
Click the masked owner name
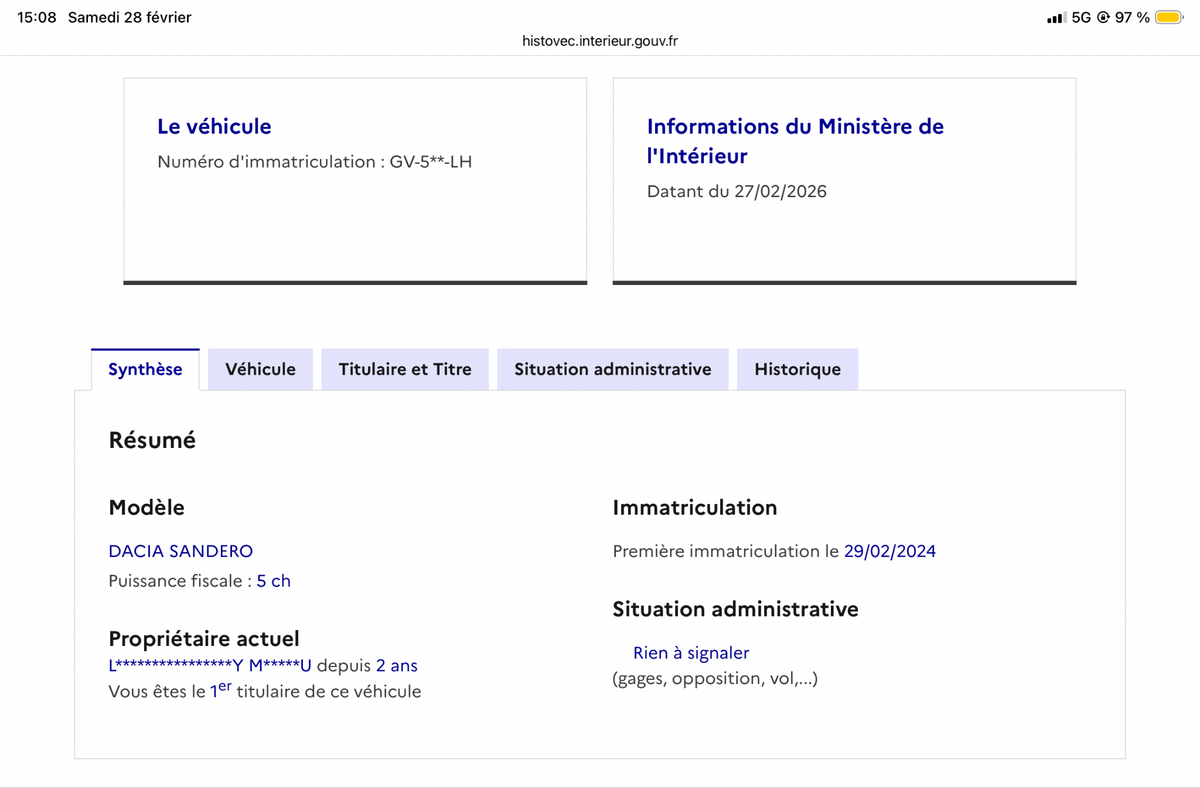point(210,666)
